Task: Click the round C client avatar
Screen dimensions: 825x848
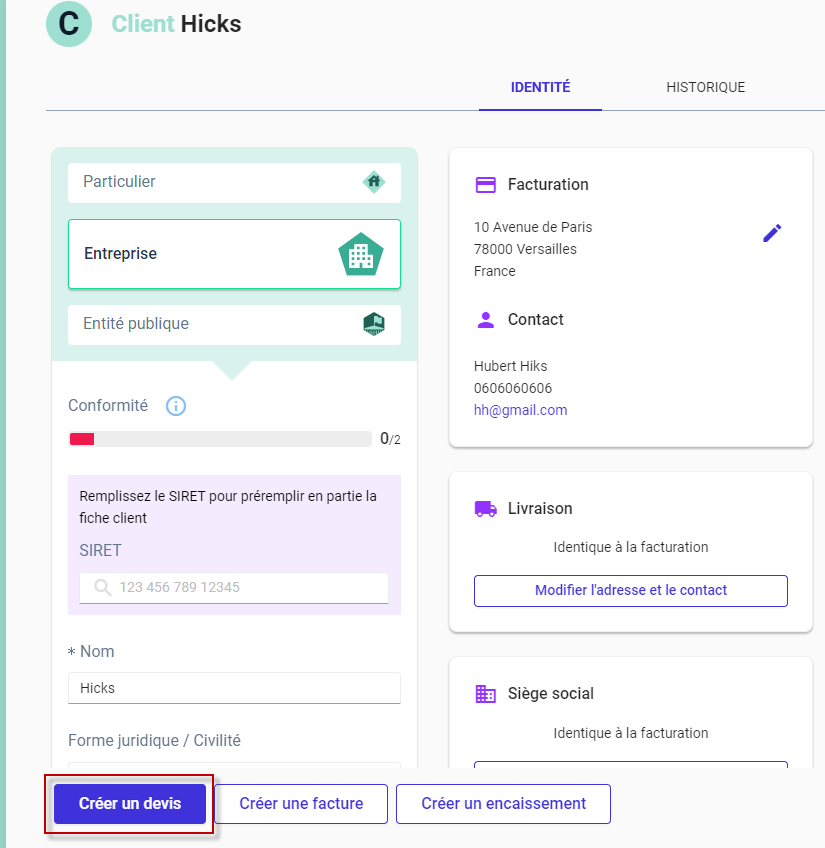Action: point(69,24)
